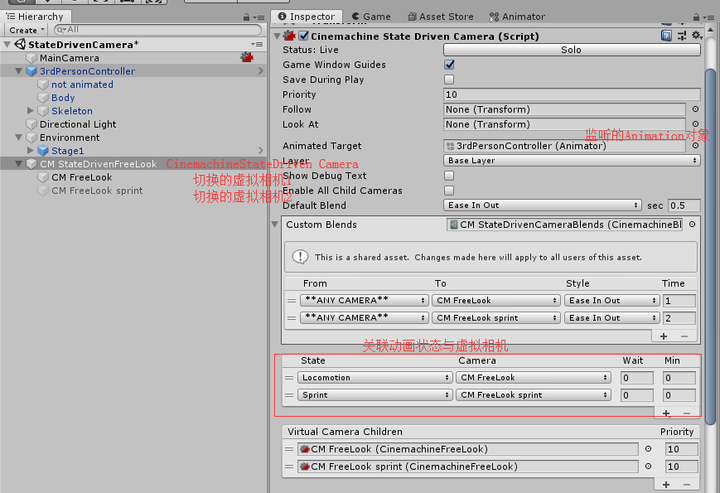Open object picker for Custom Blends asset

(x=692, y=224)
